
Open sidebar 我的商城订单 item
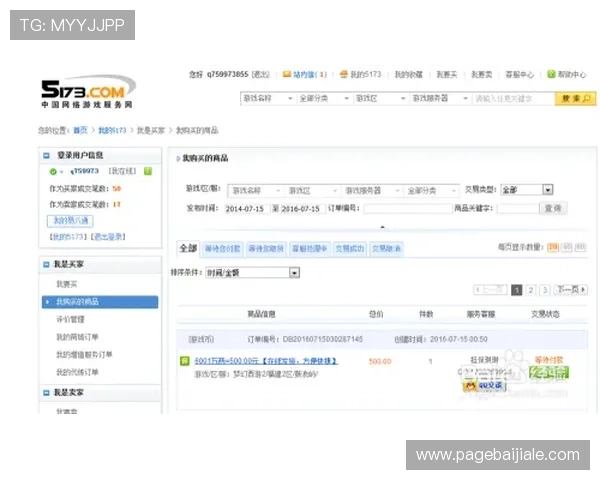[77, 337]
